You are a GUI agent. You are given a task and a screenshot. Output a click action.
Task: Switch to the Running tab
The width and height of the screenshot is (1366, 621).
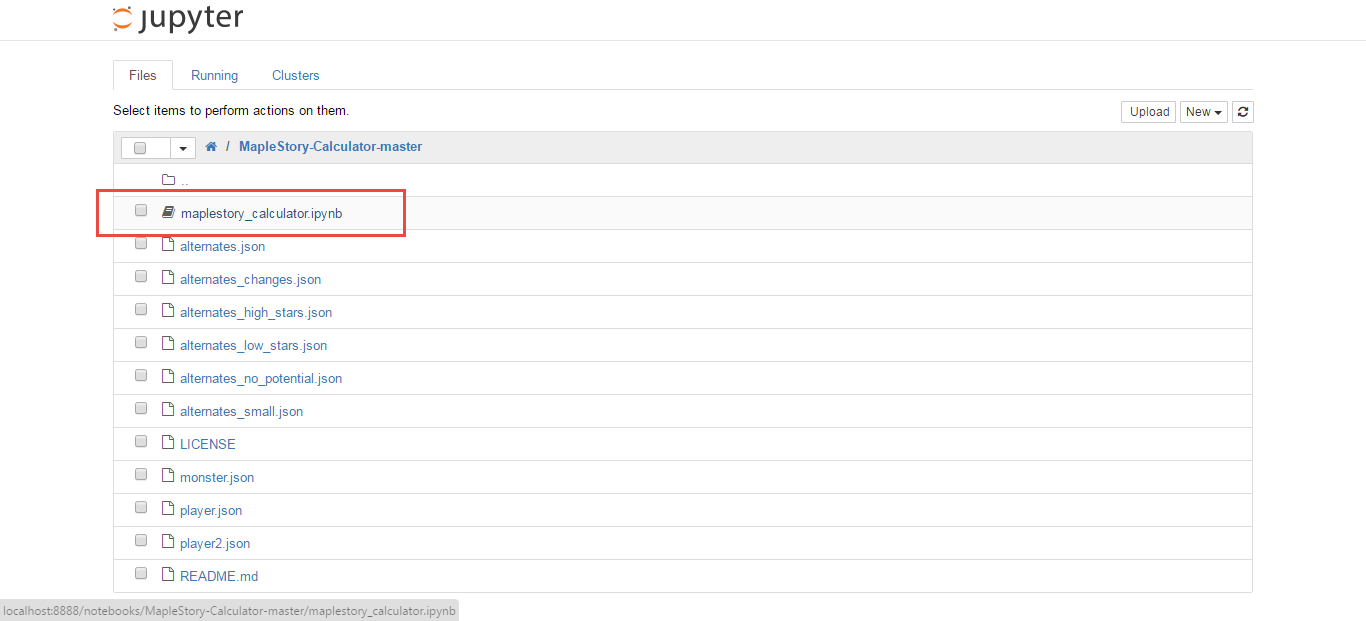pos(215,75)
